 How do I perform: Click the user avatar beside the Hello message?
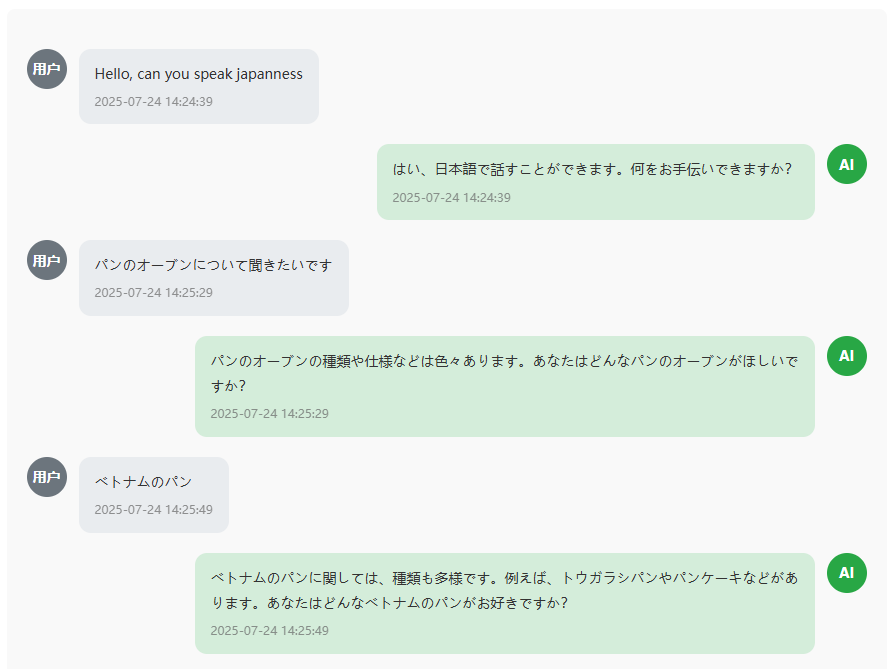47,69
